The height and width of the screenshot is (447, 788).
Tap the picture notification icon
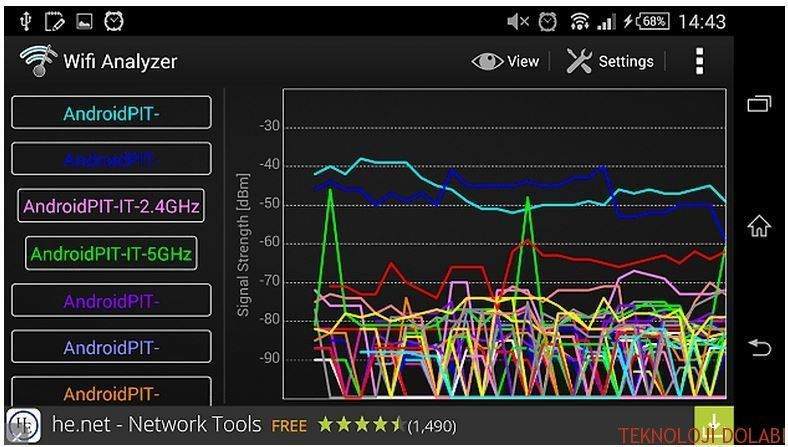coord(84,21)
